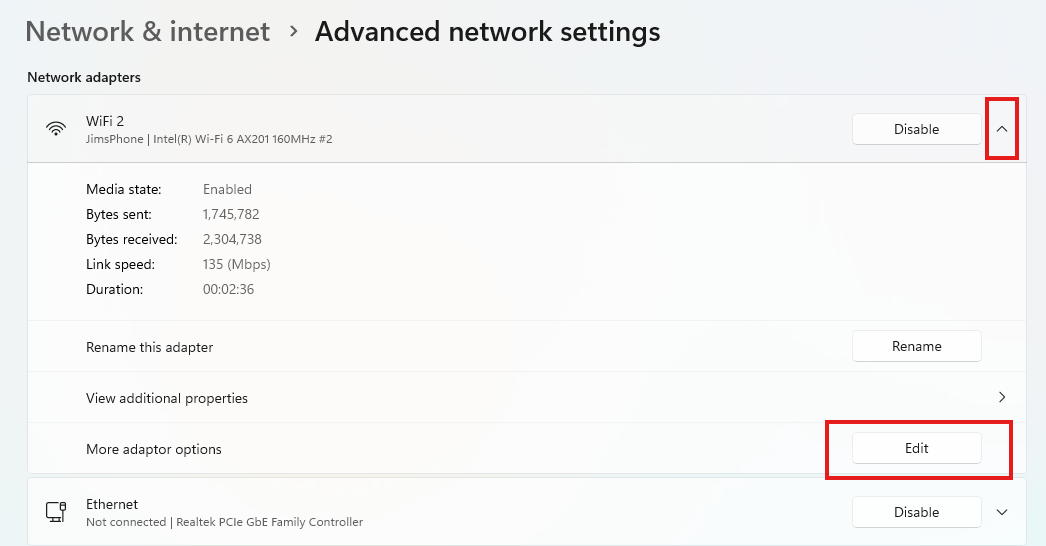
Task: Click the Advanced network settings title
Action: click(487, 32)
